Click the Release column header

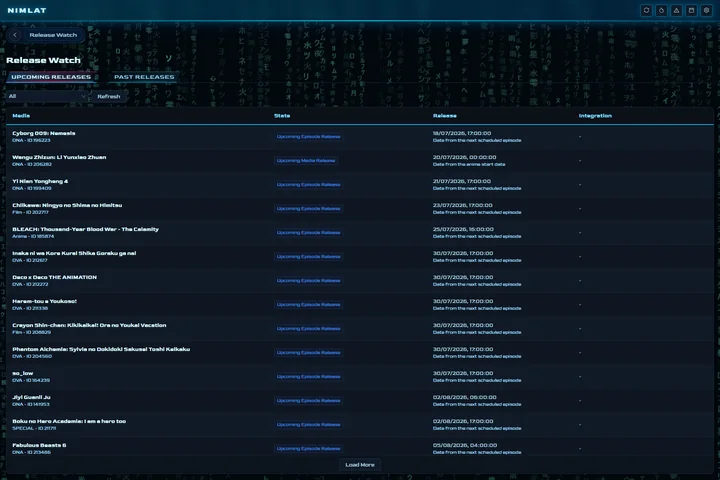coord(444,116)
